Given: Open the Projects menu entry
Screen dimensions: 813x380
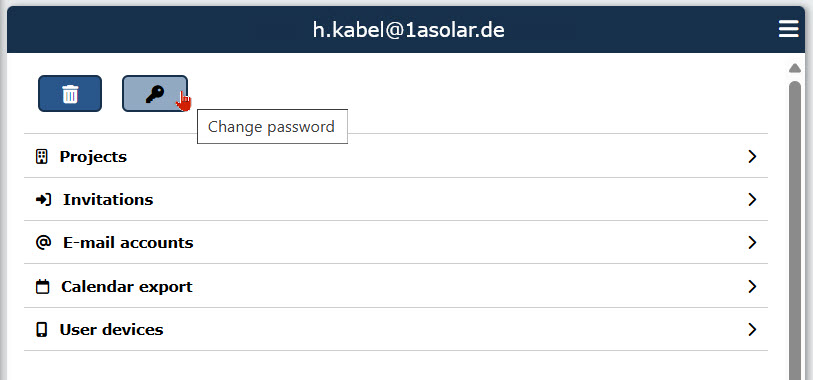Looking at the screenshot, I should point(396,156).
